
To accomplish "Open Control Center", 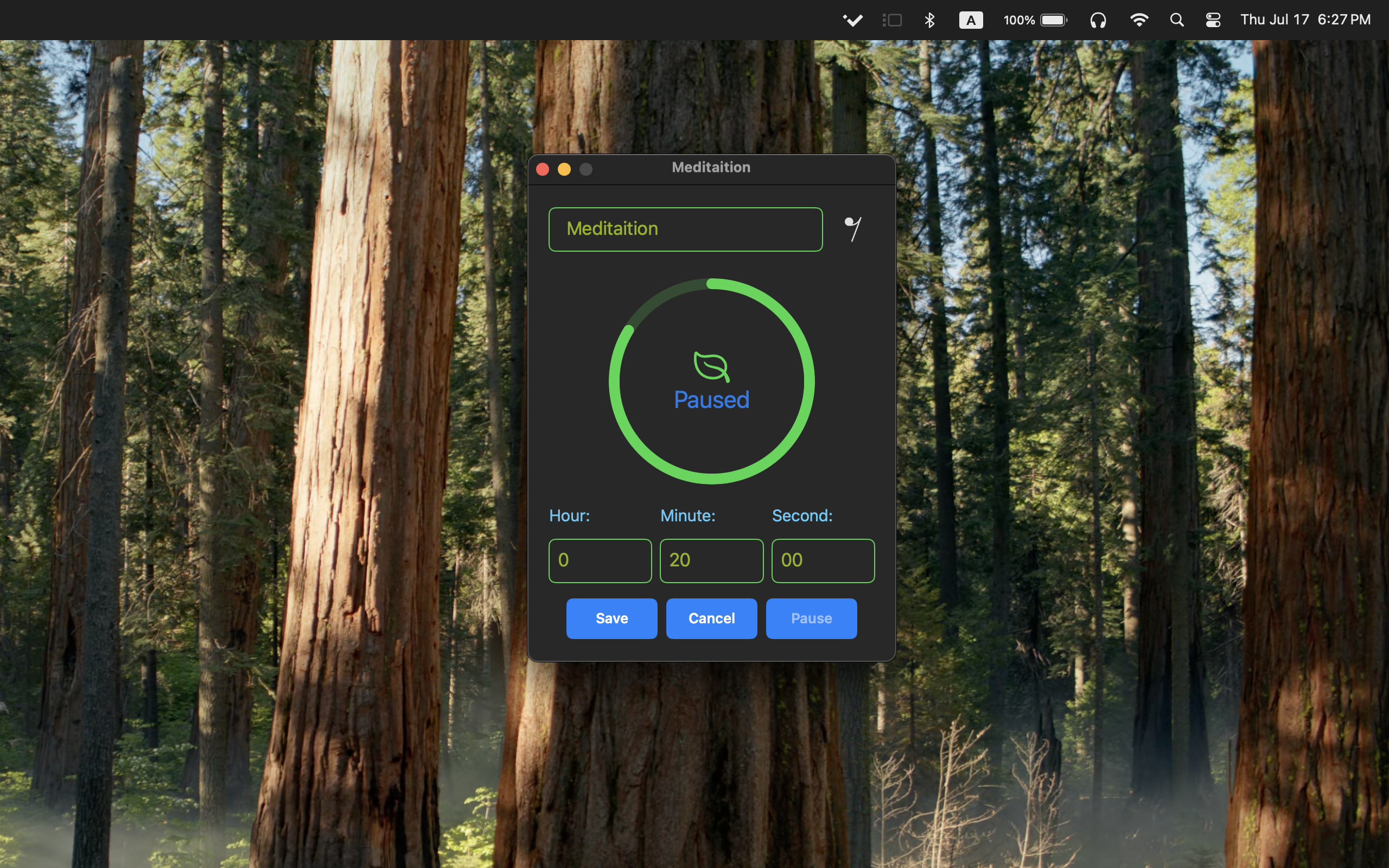I will 1213,20.
